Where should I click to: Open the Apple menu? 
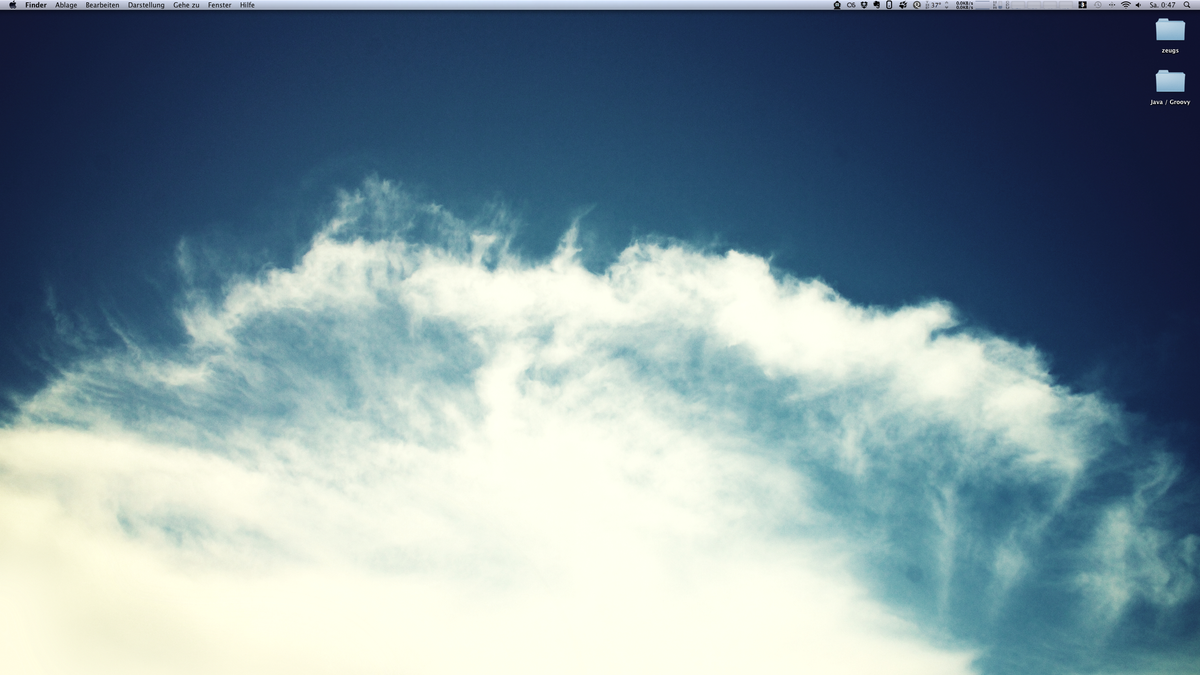13,5
